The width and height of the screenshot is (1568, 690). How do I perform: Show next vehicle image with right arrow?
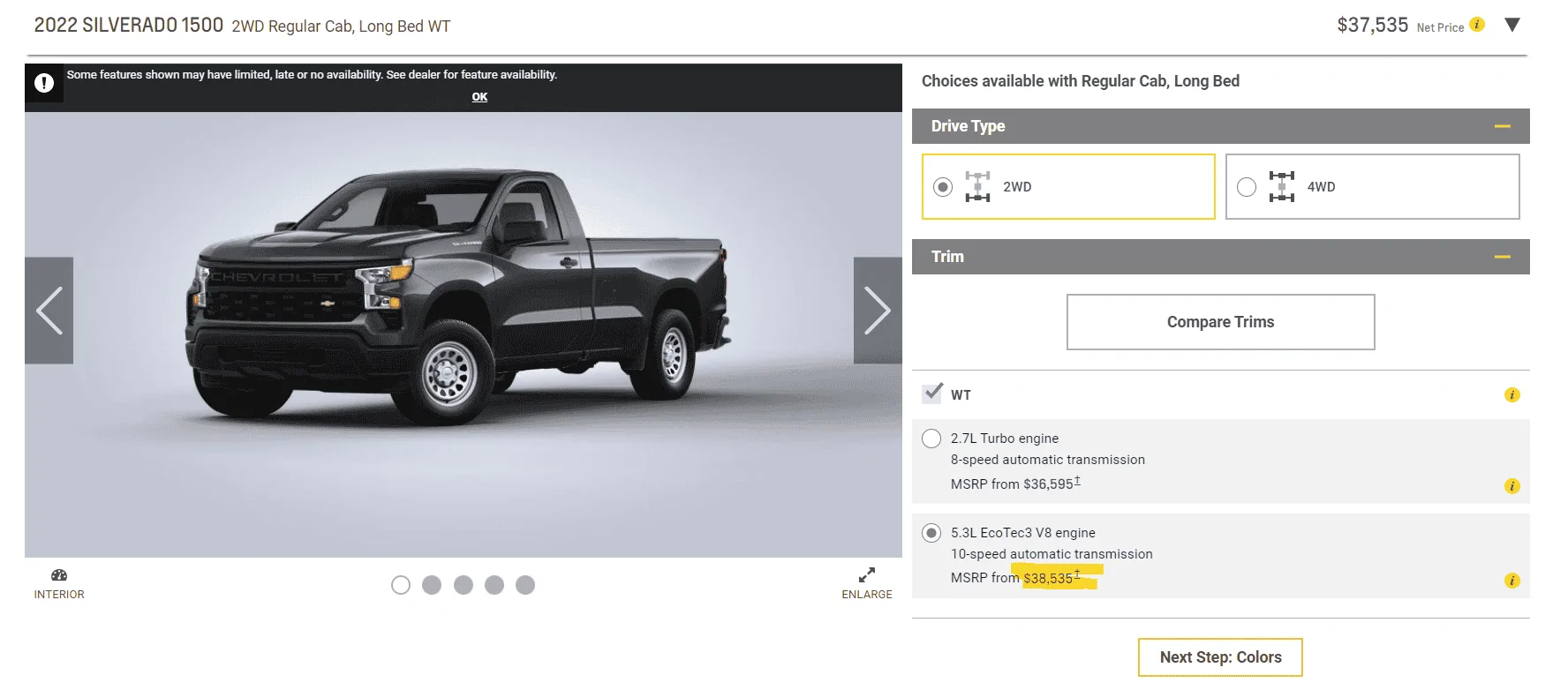[x=878, y=311]
